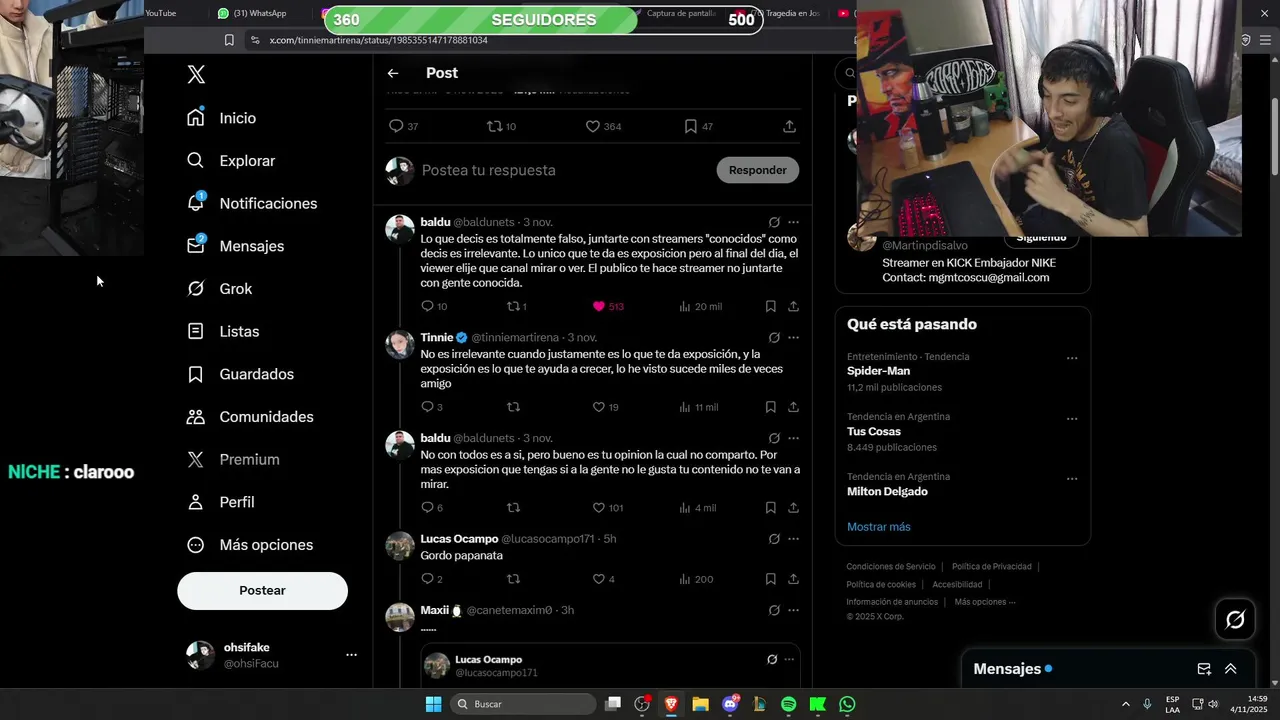
Task: Open more options for Spider-Man trend
Action: click(1072, 358)
